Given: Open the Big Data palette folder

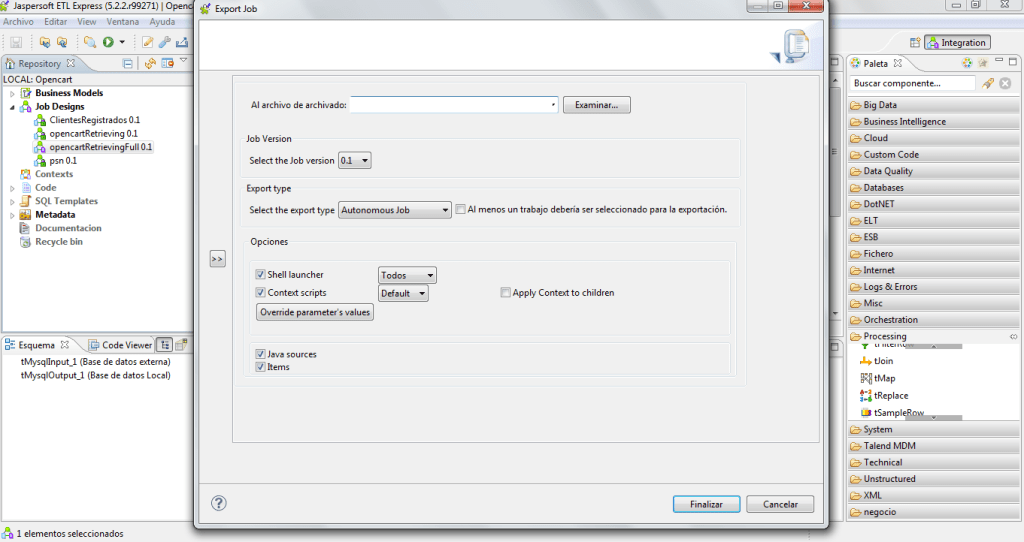Looking at the screenshot, I should coord(880,105).
